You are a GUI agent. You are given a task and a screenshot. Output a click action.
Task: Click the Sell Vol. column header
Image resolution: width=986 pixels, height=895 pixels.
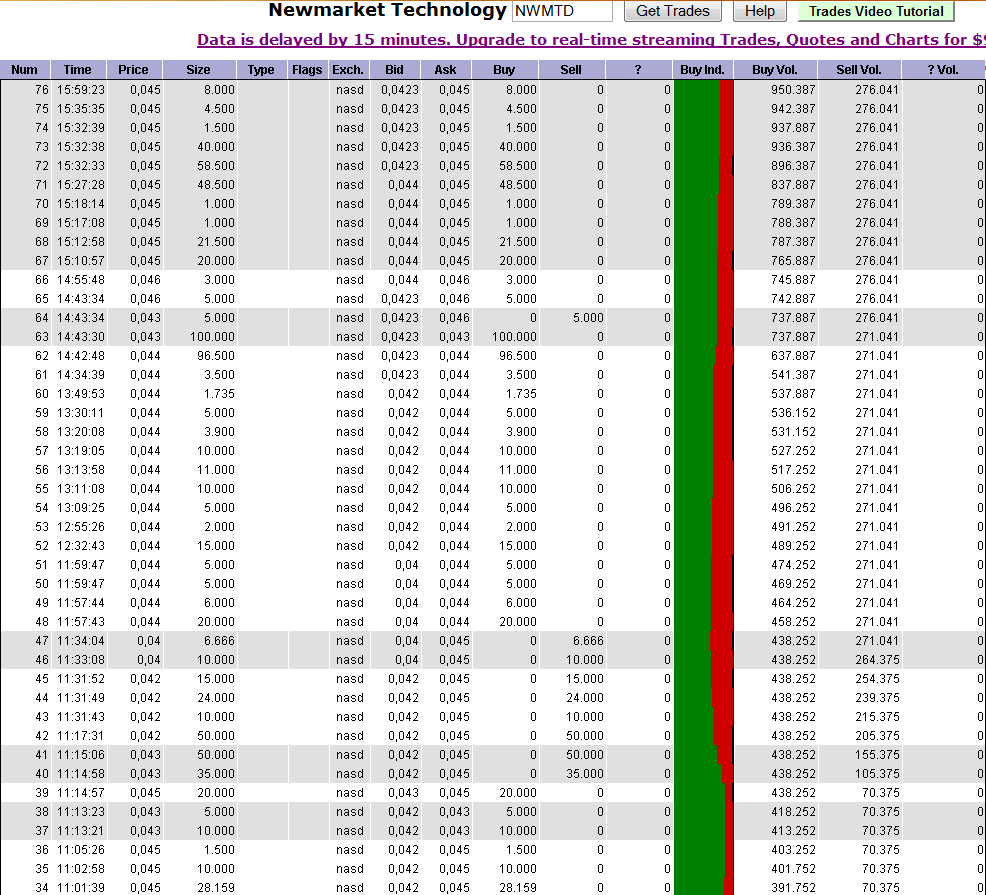[859, 70]
